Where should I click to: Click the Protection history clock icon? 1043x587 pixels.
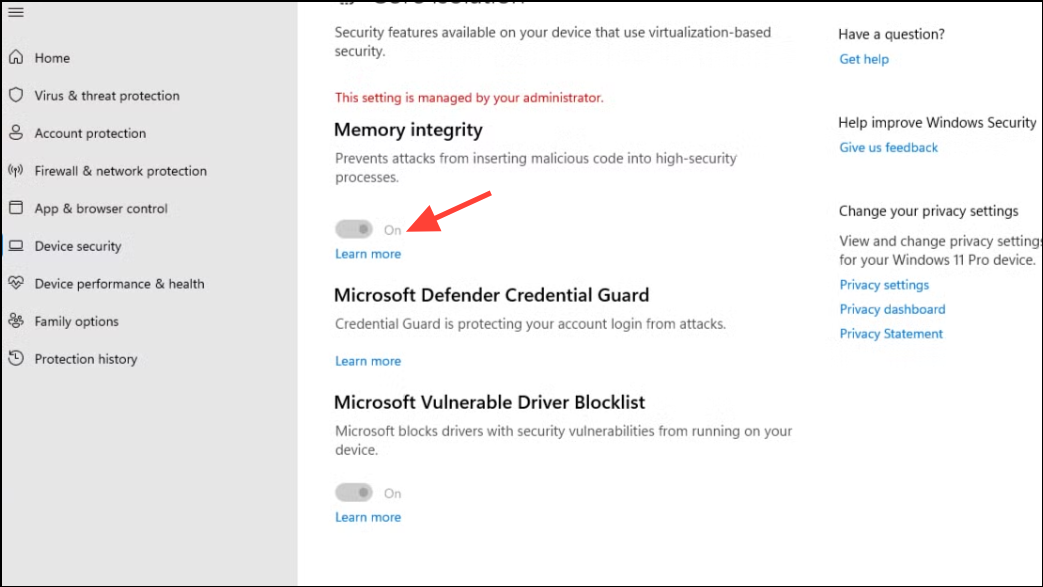click(x=16, y=358)
